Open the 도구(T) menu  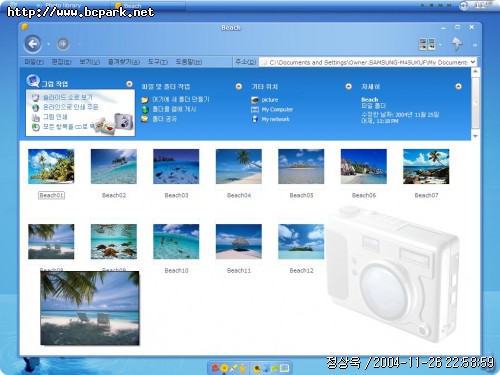point(158,62)
